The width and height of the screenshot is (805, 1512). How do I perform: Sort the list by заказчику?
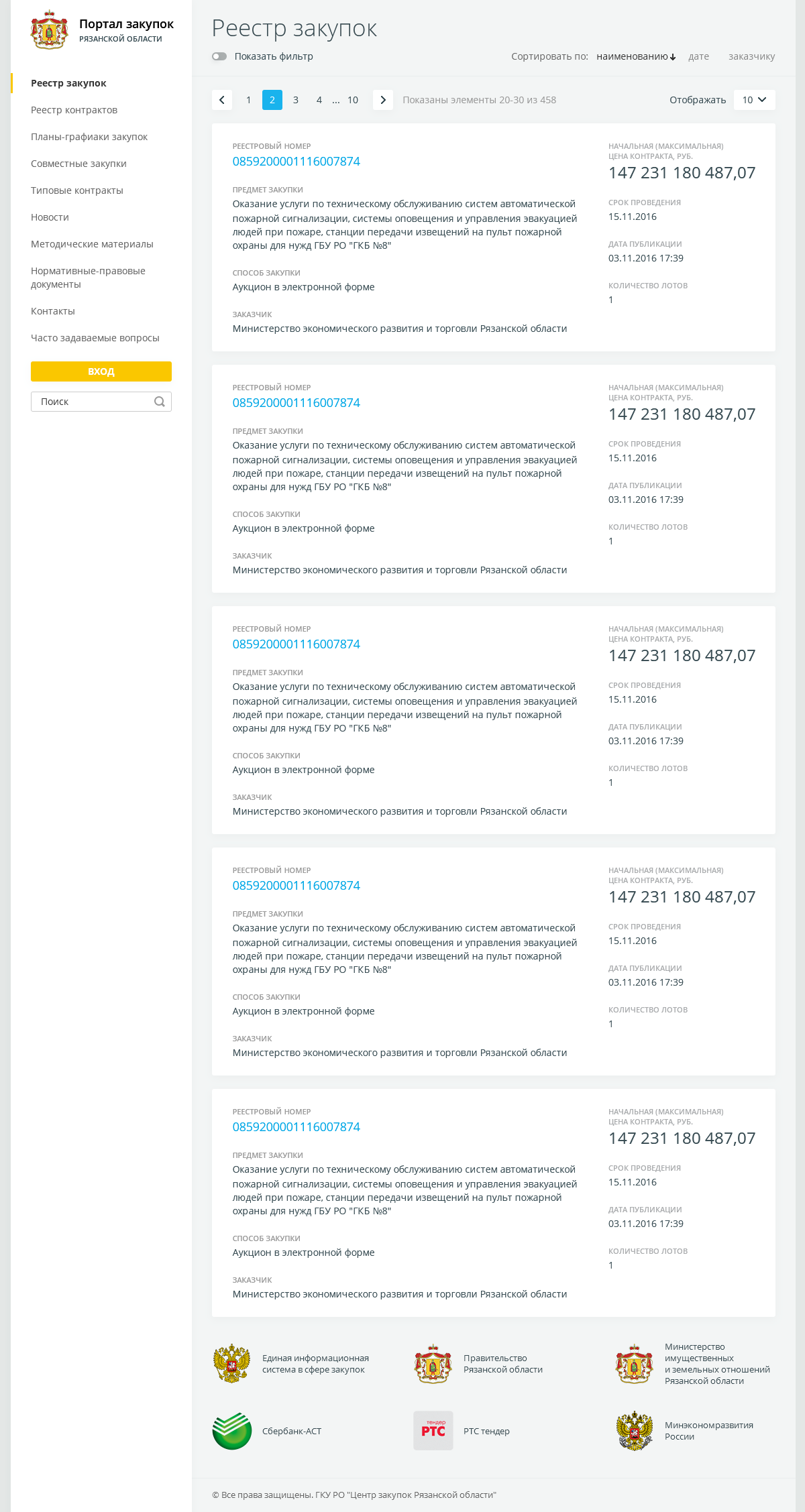click(x=751, y=56)
